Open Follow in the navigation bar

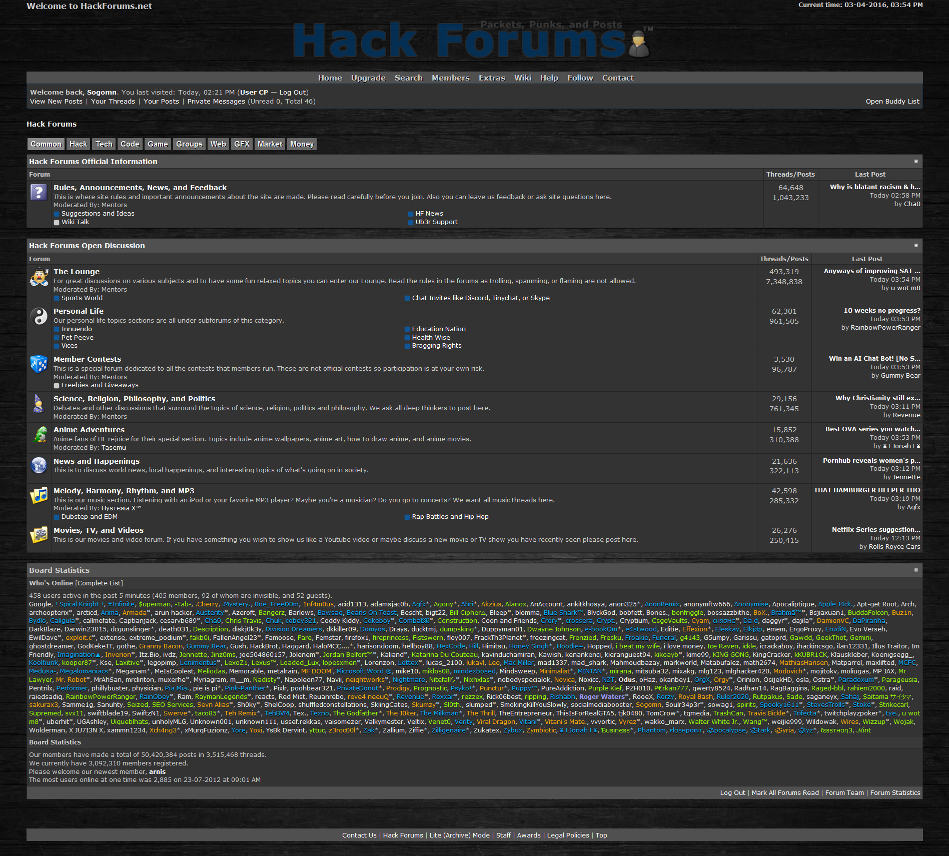pyautogui.click(x=580, y=78)
